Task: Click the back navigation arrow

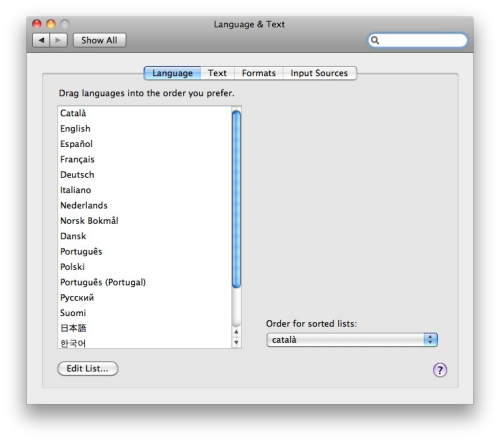Action: point(41,40)
